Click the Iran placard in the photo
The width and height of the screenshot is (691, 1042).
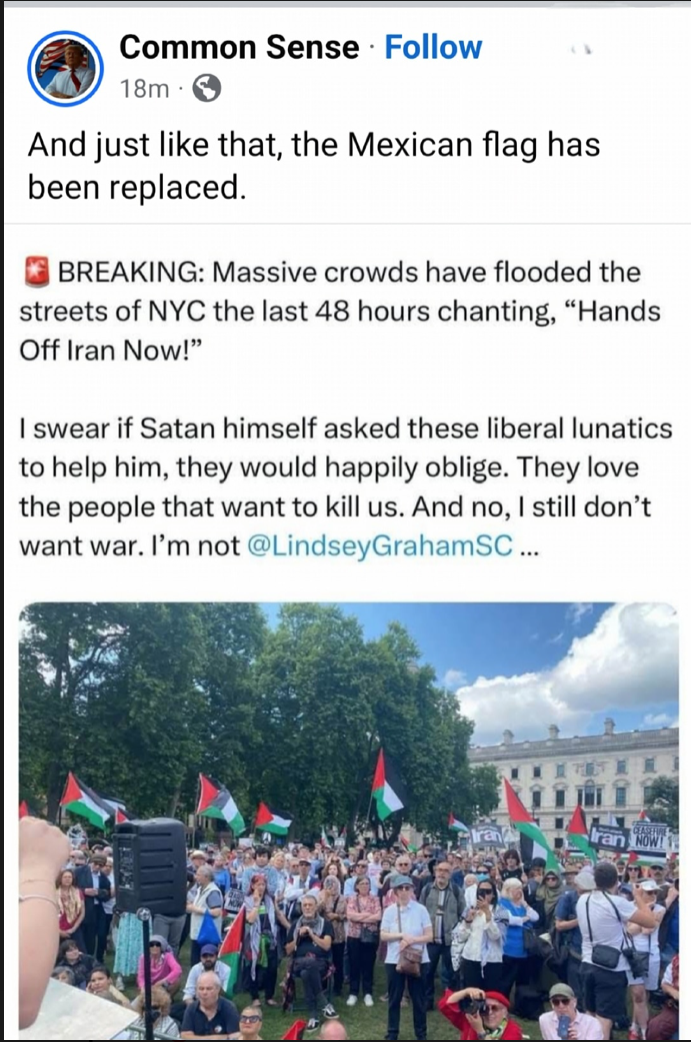click(x=609, y=839)
